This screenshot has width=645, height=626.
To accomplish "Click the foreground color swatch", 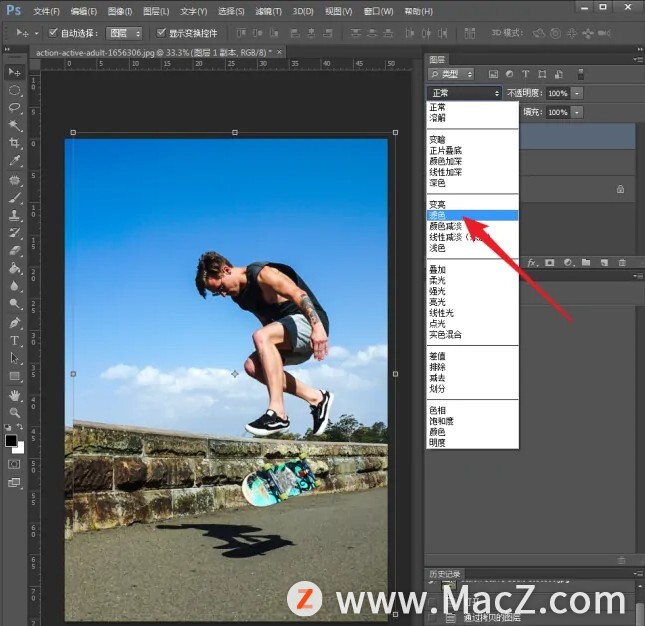I will click(x=11, y=440).
